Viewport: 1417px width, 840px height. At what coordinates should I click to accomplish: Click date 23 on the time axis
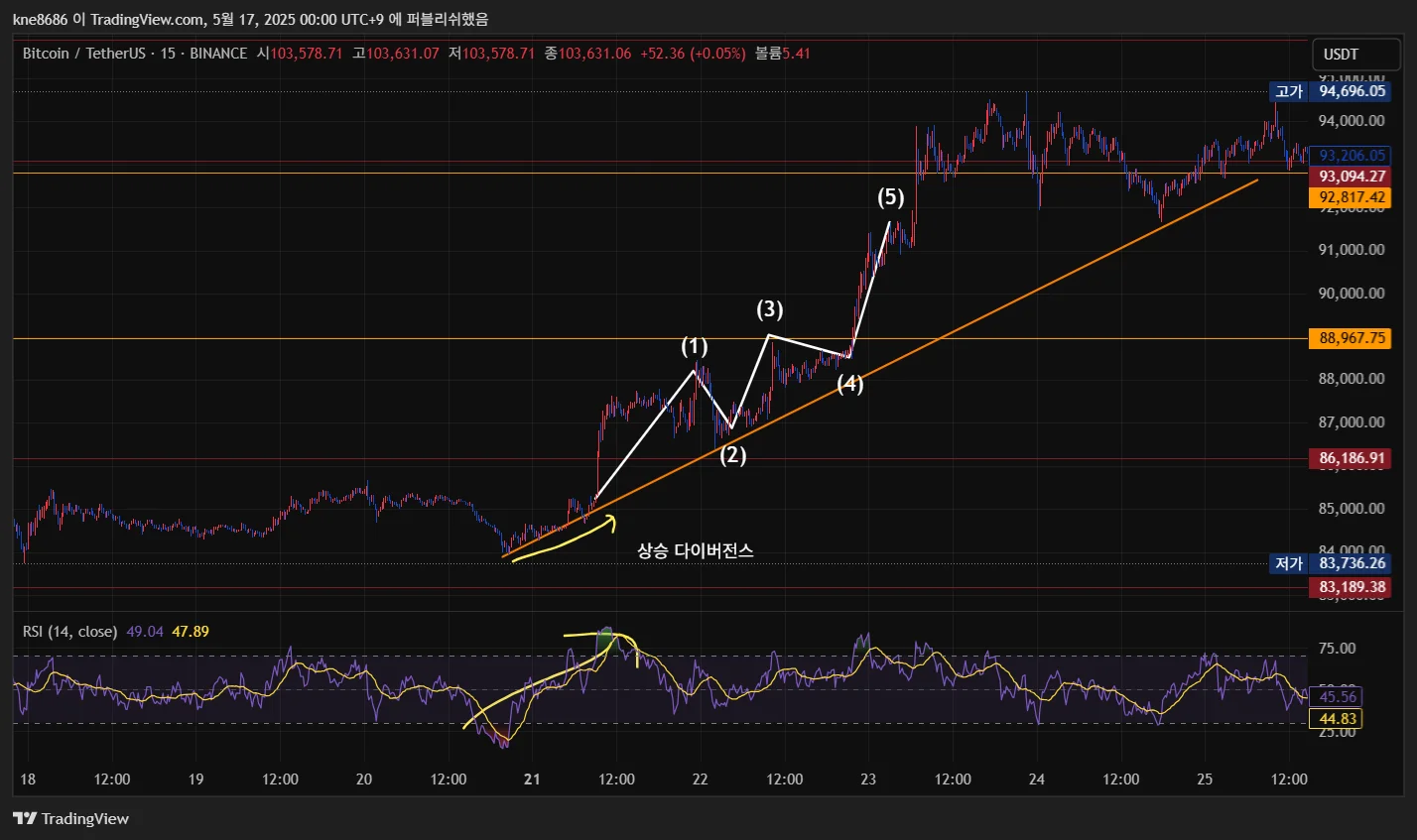coord(868,780)
